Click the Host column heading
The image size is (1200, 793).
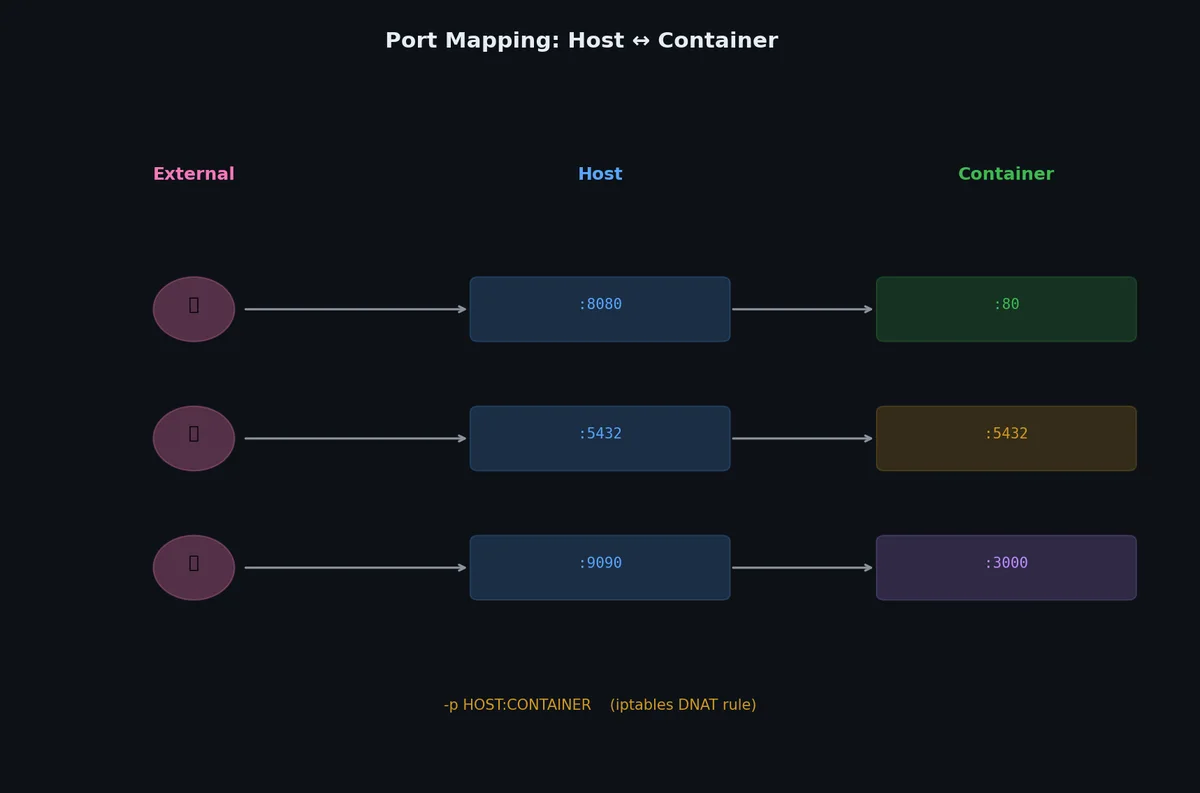pos(600,174)
